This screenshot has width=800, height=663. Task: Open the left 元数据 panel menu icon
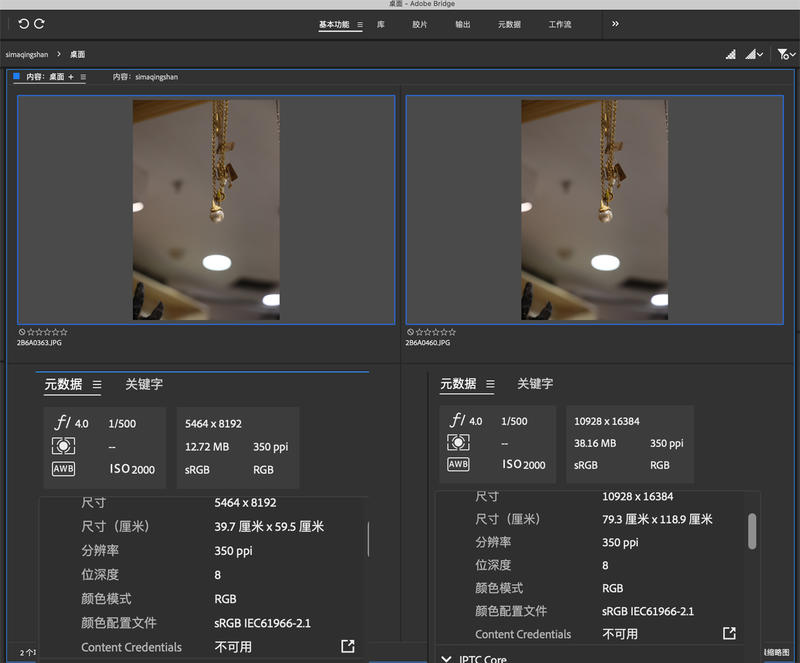click(97, 384)
